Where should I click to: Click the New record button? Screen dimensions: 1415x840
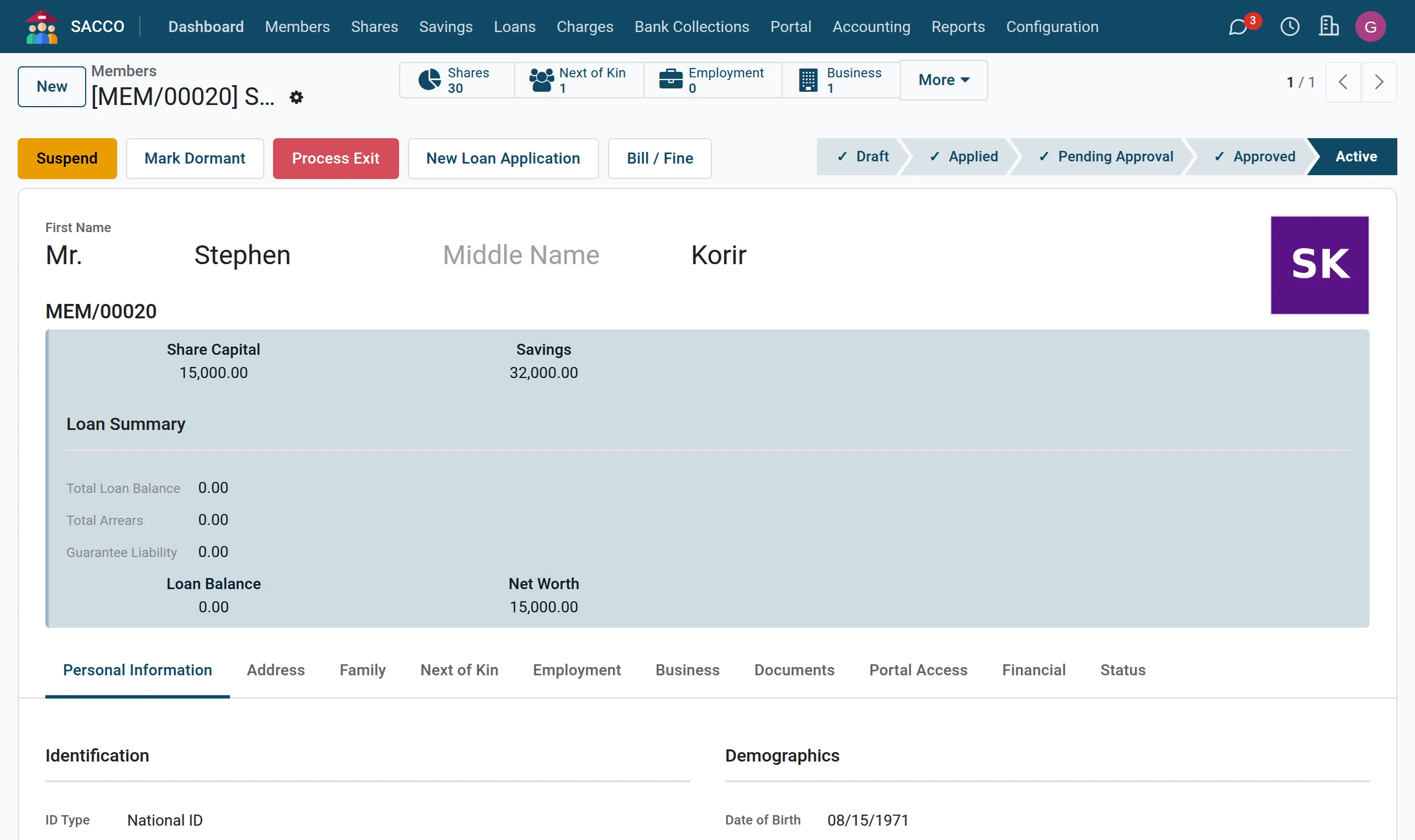(x=51, y=87)
